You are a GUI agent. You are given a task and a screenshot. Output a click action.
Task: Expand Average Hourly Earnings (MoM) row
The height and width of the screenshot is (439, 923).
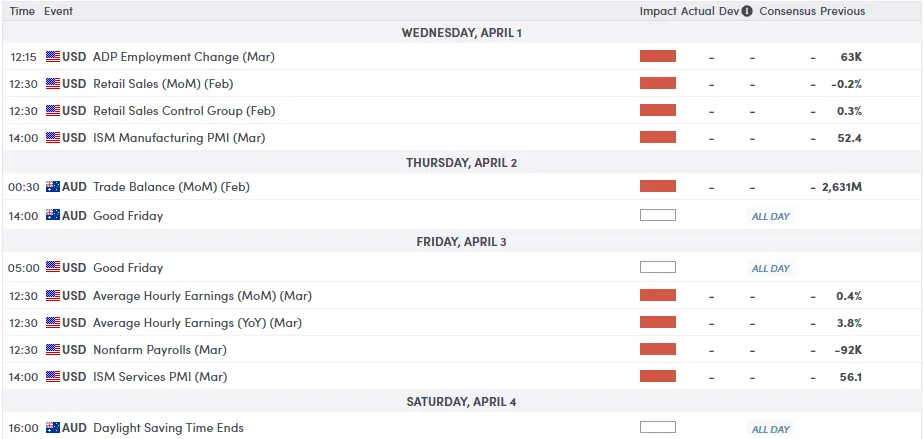[199, 296]
